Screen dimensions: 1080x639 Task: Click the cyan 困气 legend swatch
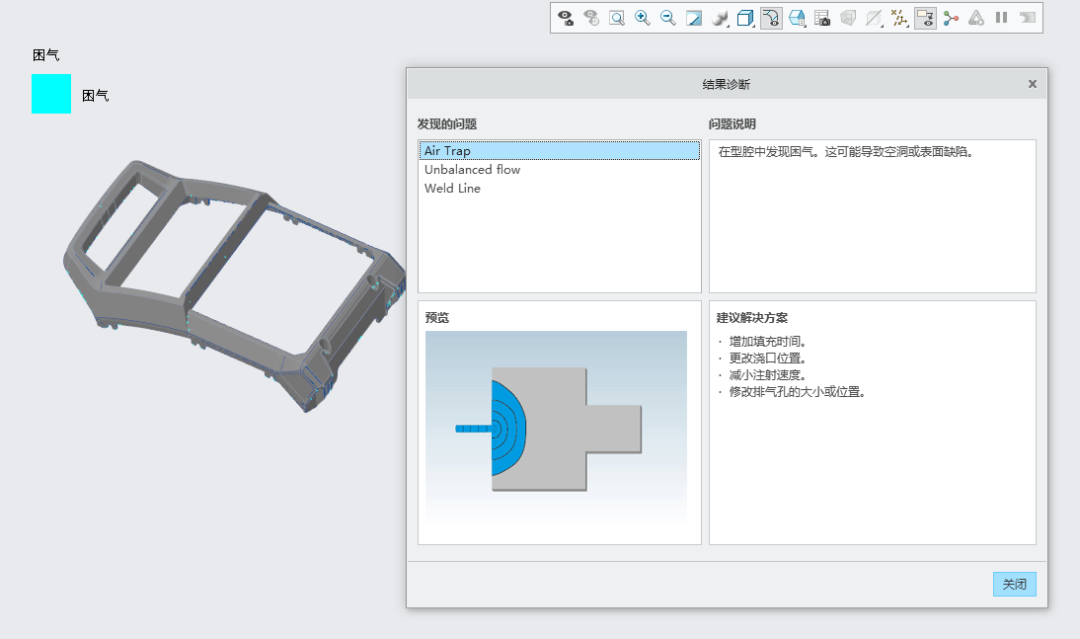(52, 94)
